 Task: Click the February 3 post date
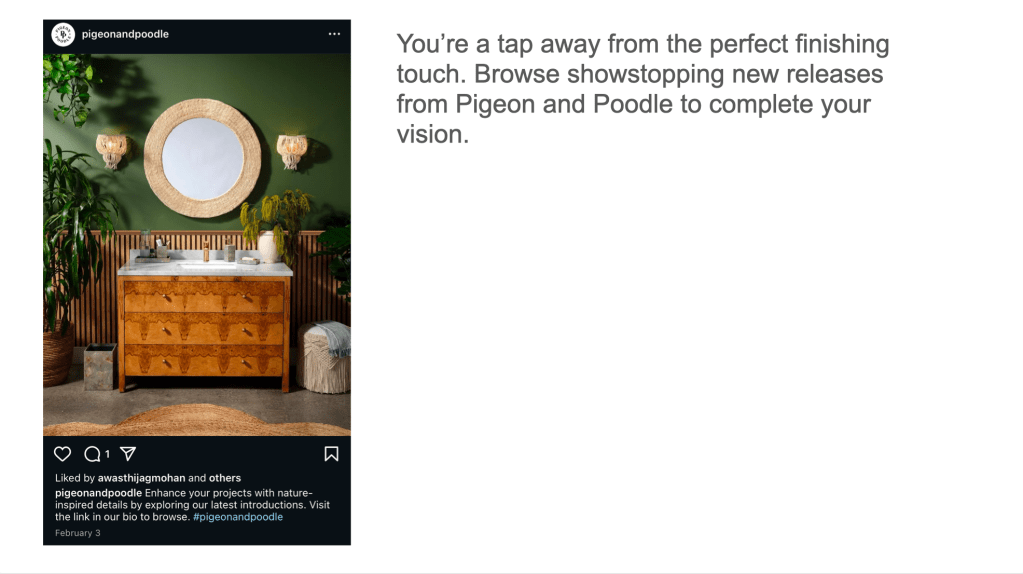77,533
